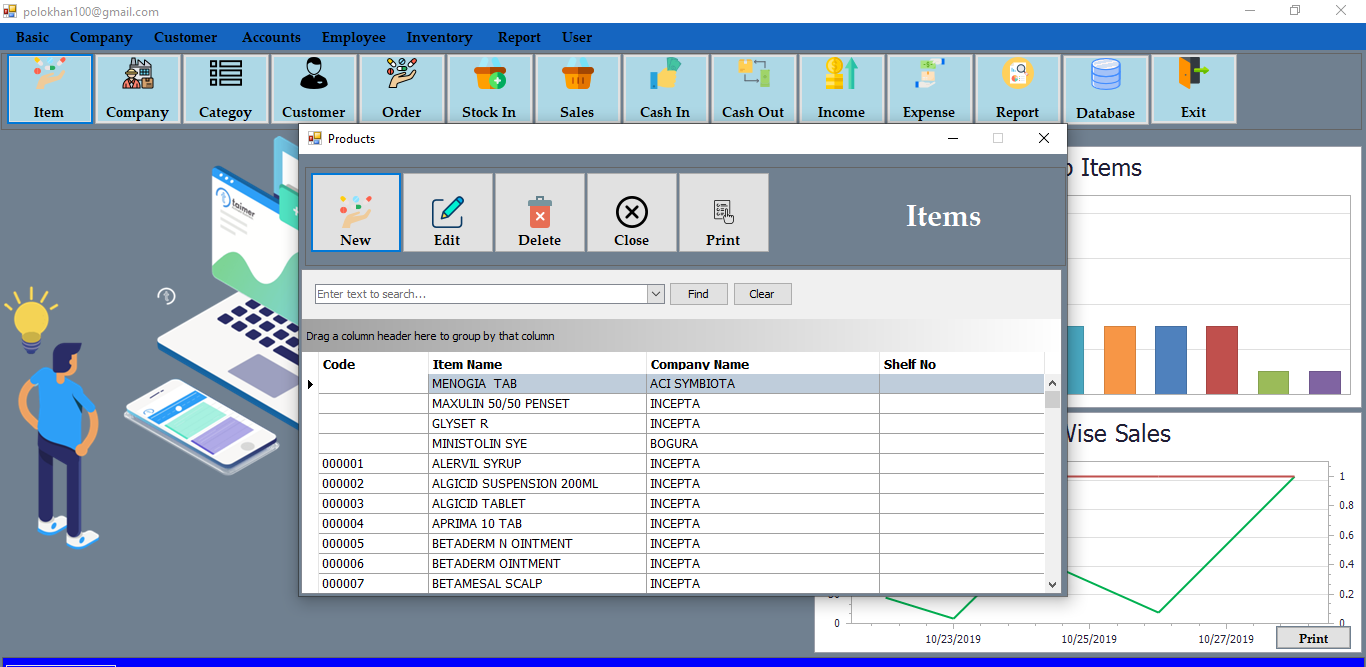1366x667 pixels.
Task: Select the MAXULIN 50/50 PENSET row
Action: click(x=681, y=404)
